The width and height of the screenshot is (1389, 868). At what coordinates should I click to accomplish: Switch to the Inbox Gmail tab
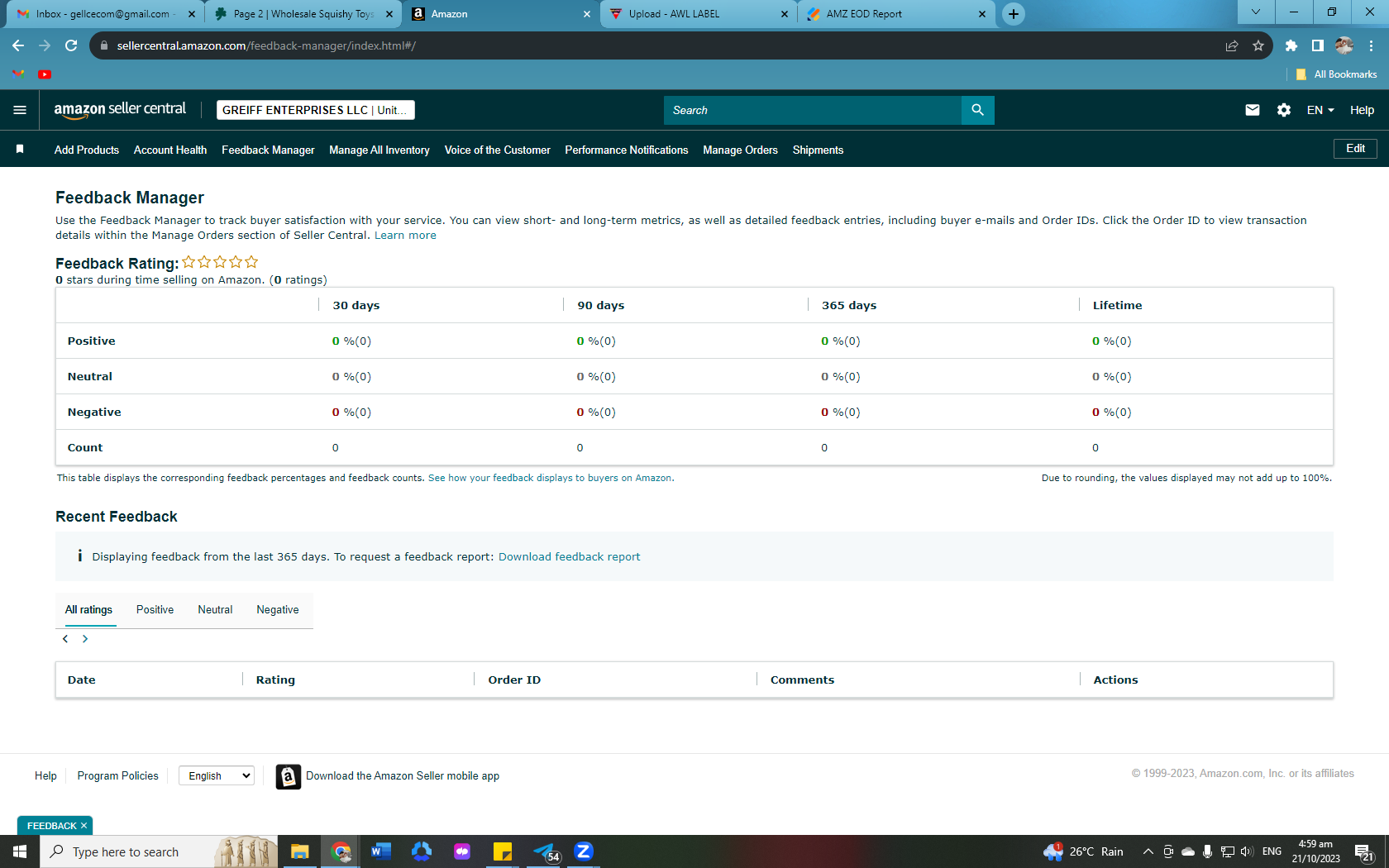coord(106,14)
